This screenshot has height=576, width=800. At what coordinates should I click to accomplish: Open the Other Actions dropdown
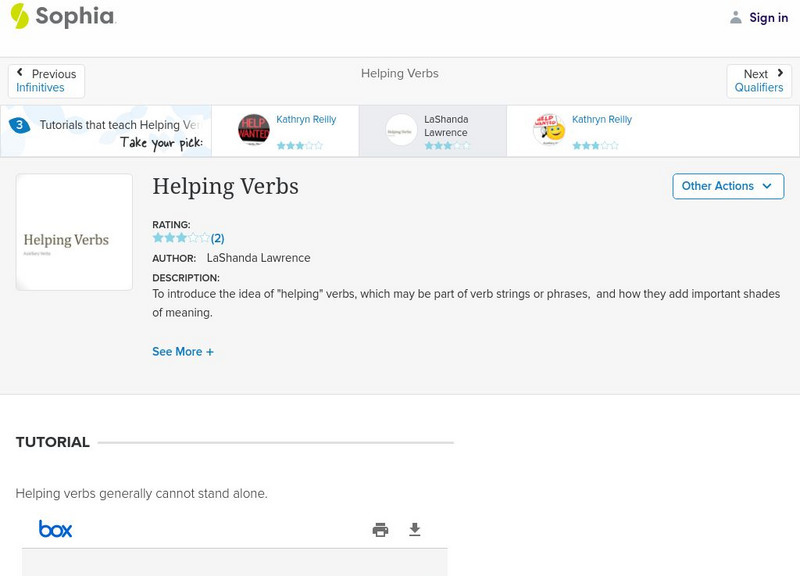[727, 186]
